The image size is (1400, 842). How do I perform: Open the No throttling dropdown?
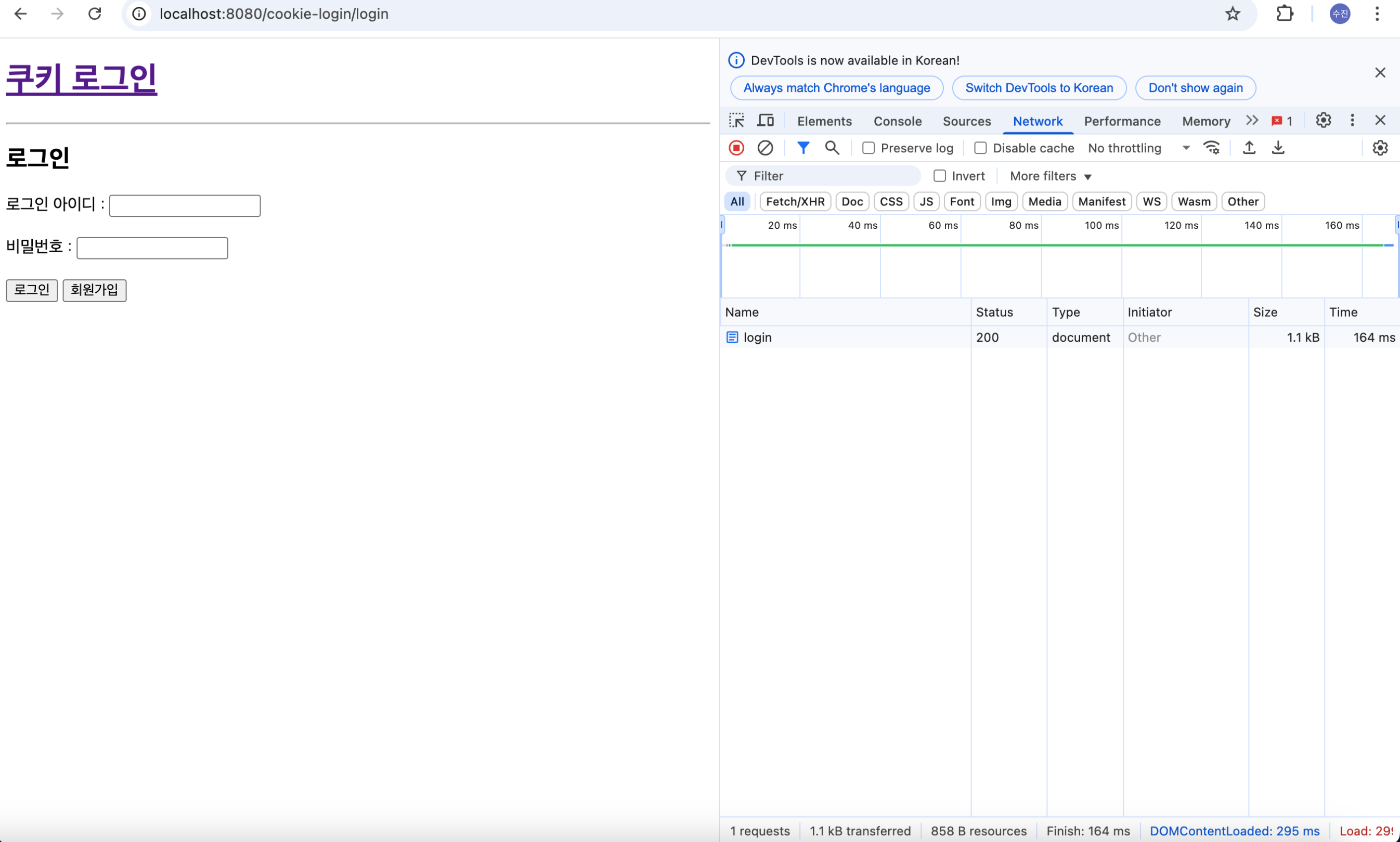[x=1137, y=148]
